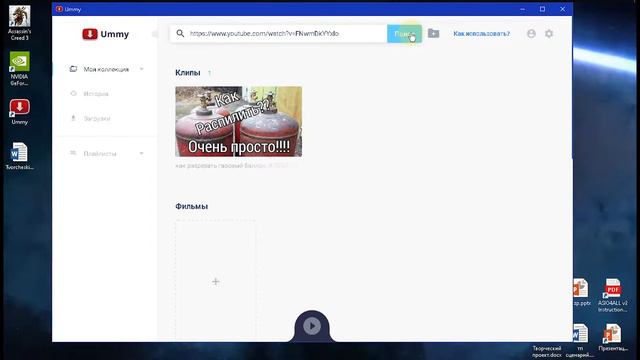Open История in sidebar
Viewport: 640px width, 360px height.
96,94
